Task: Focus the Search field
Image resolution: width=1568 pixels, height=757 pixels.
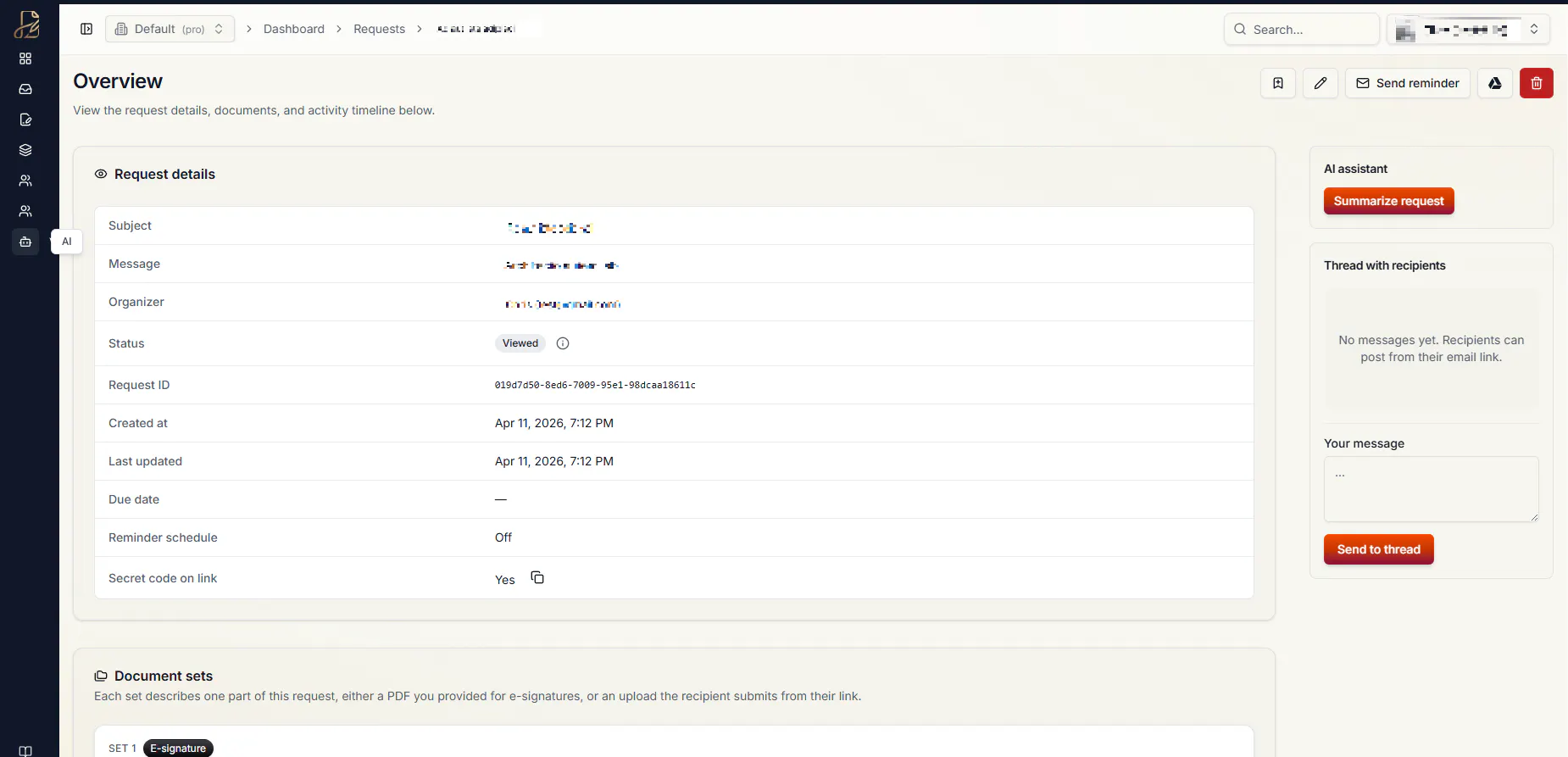Action: 1302,29
